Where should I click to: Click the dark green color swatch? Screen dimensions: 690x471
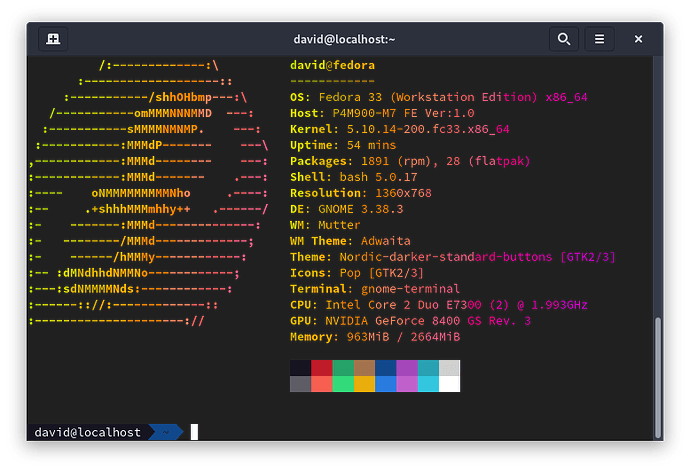tap(343, 368)
